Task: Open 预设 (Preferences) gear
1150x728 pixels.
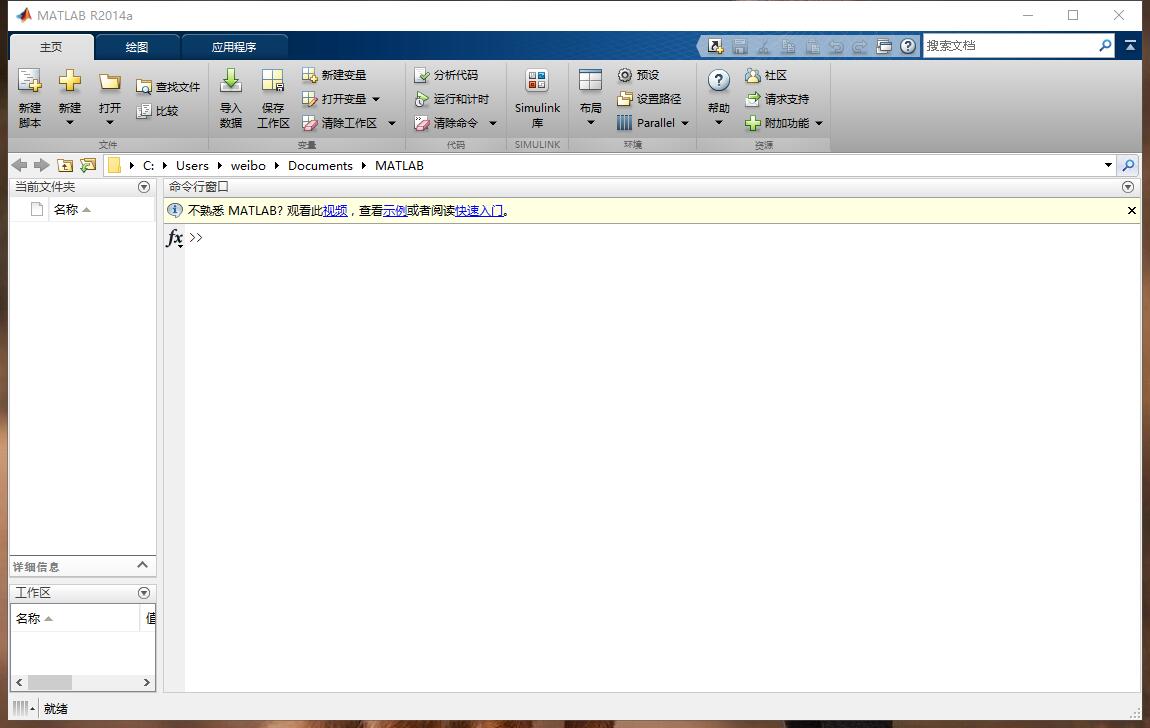Action: click(638, 75)
